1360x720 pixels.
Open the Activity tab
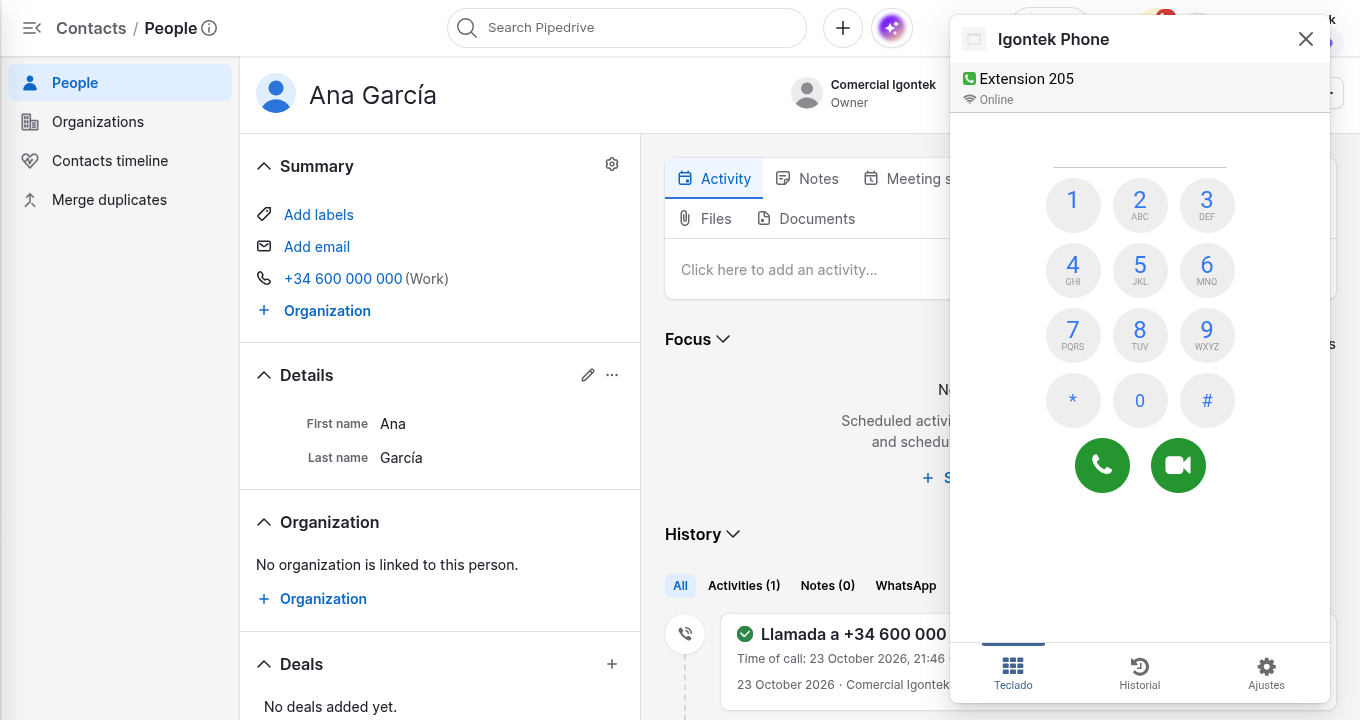point(714,178)
